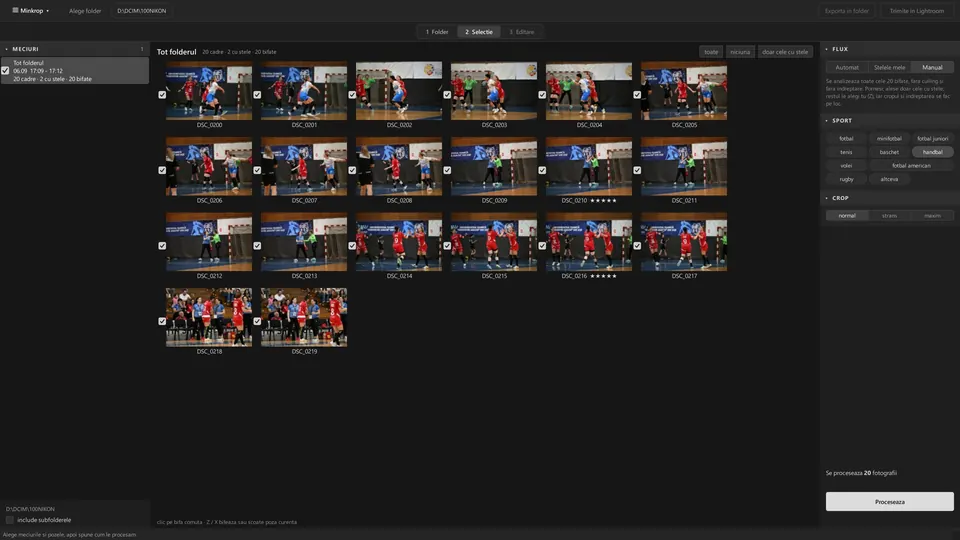The height and width of the screenshot is (540, 960).
Task: Open thumbnail DSC_0219
Action: pos(304,317)
